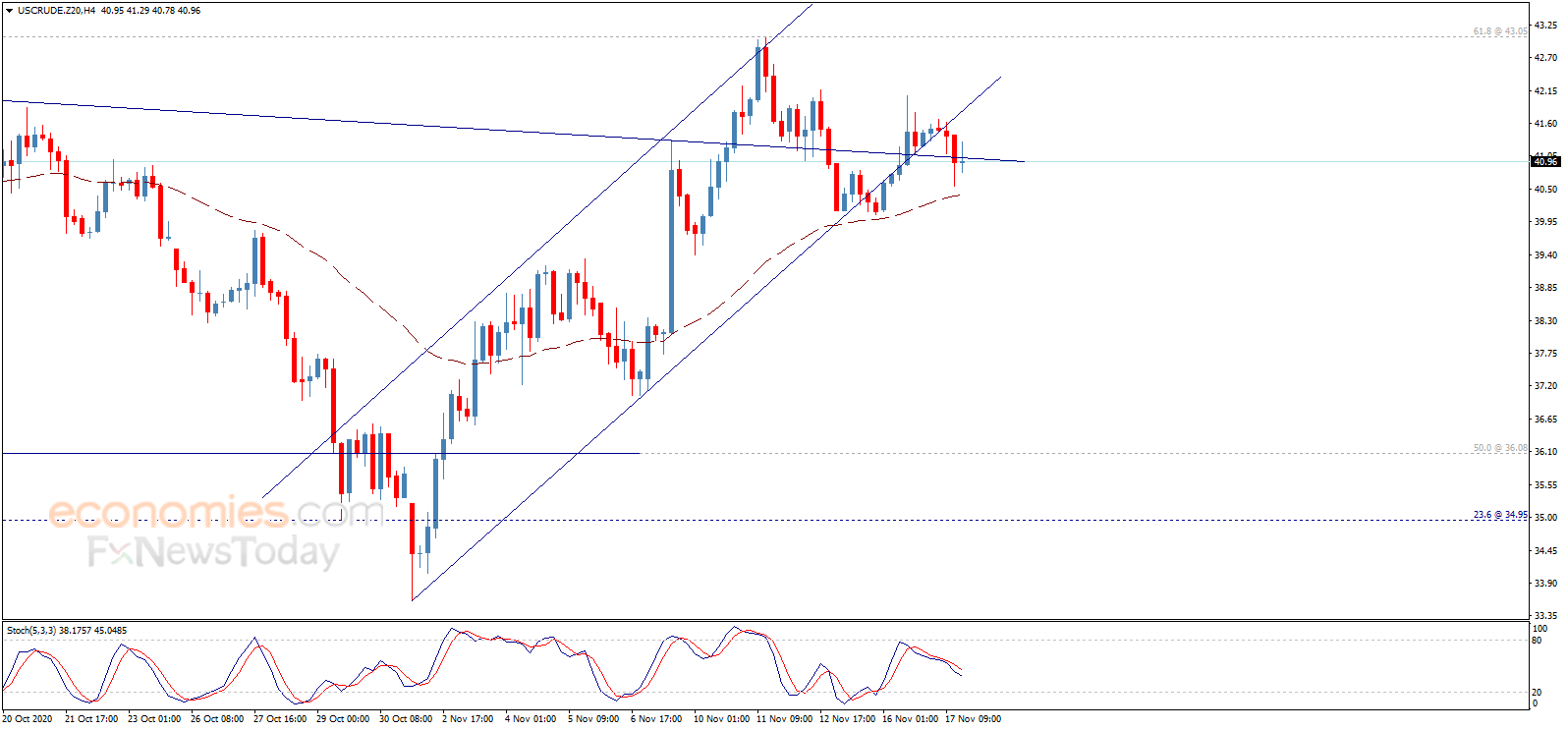Click the 10 Nov 01:00 time label
Screen dimensions: 1568x730
(721, 719)
